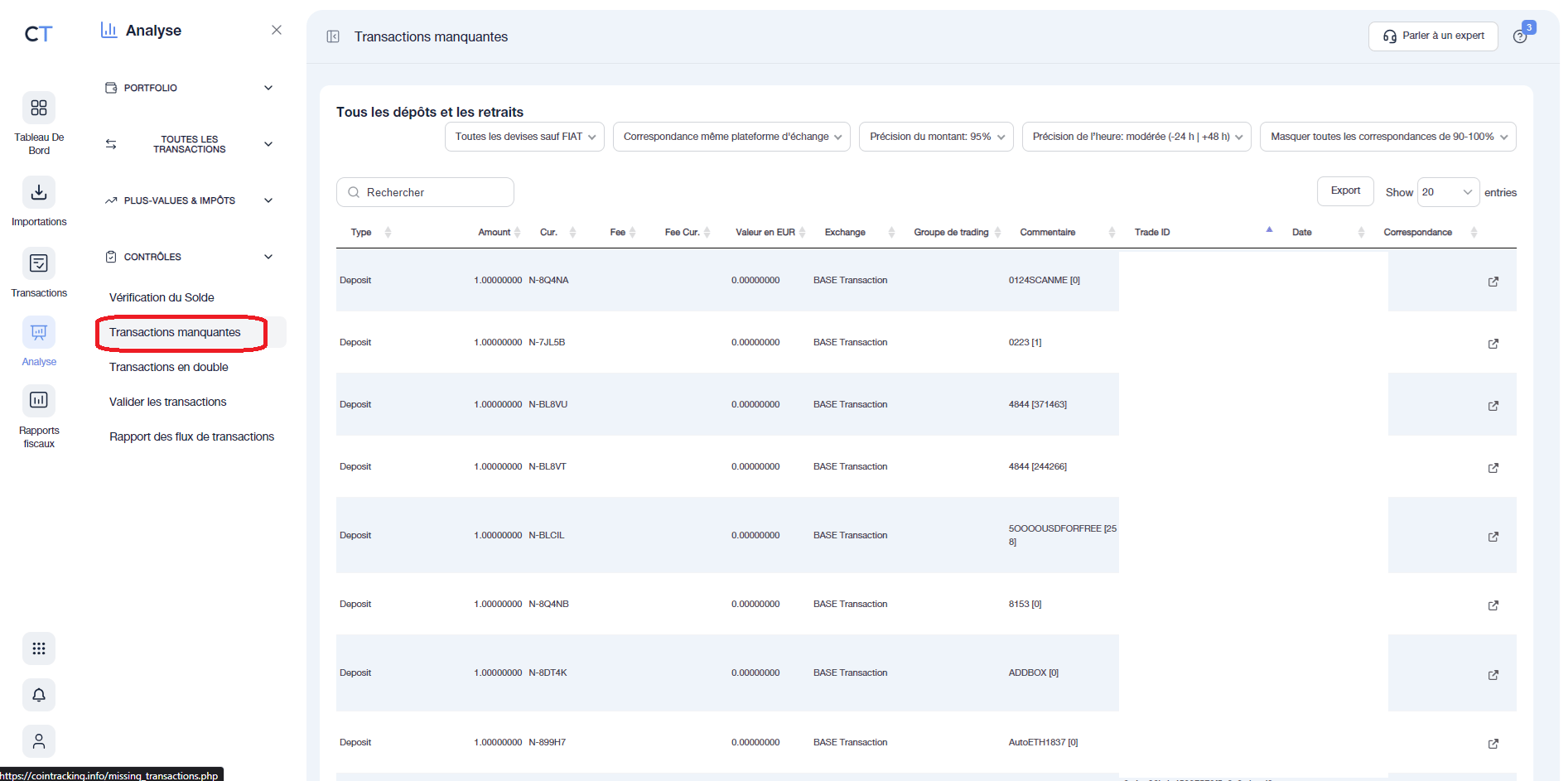Open the 'Masquer toutes les correspondances de 90-100%' dropdown
Viewport: 1568px width, 781px height.
(1387, 136)
